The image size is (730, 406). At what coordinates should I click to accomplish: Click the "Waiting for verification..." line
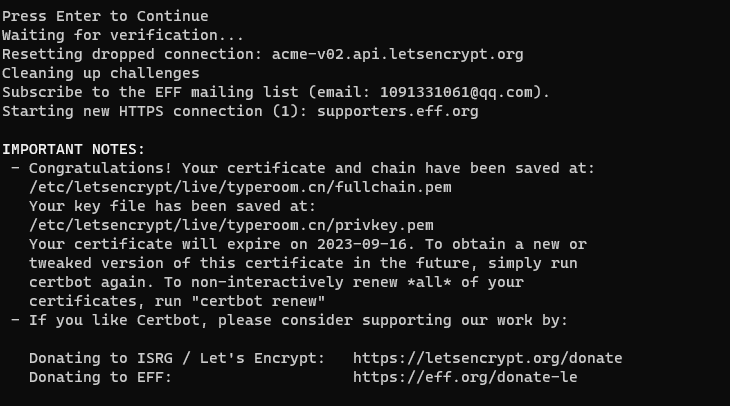[123, 35]
